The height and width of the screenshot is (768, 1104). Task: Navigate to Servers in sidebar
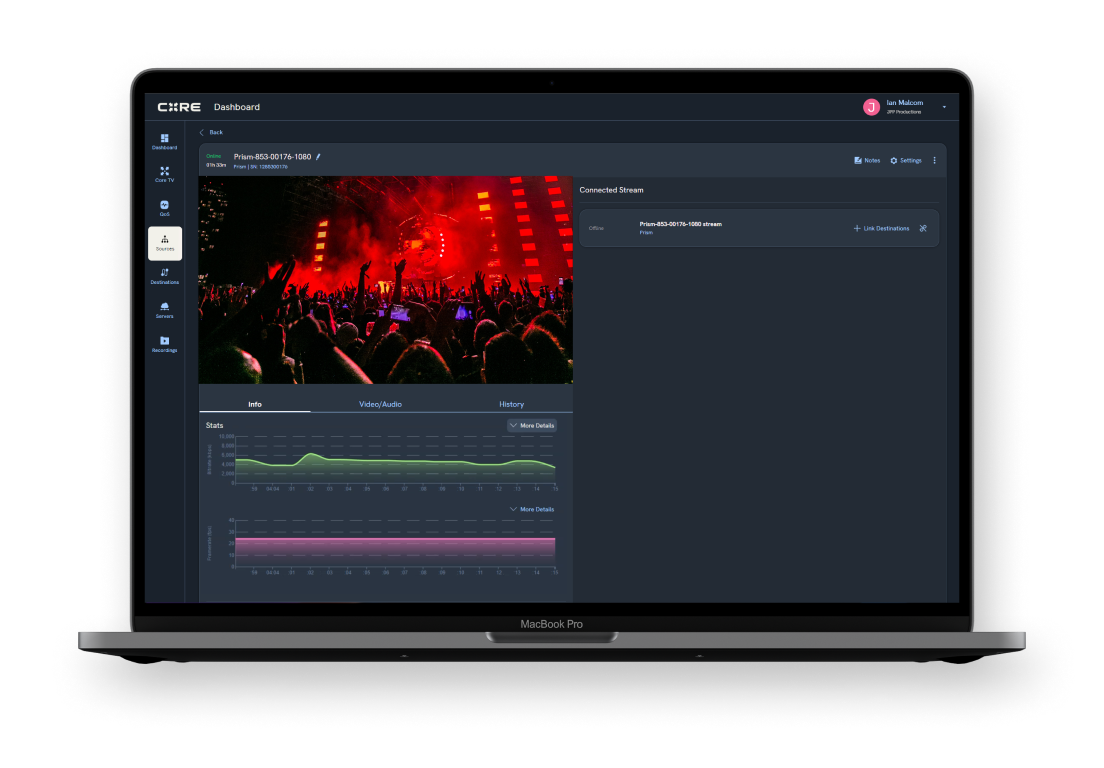pyautogui.click(x=164, y=310)
